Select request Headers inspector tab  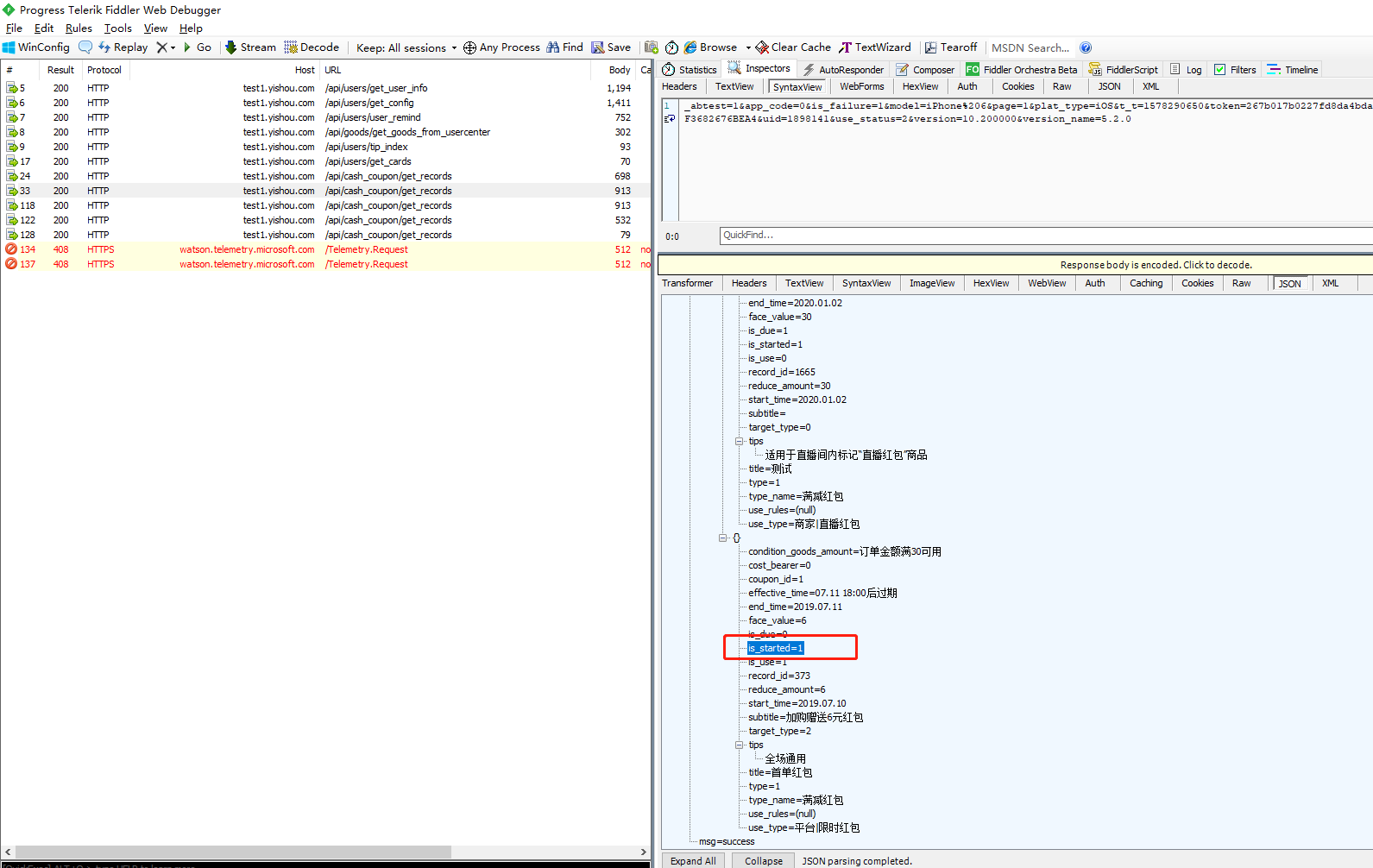point(679,86)
